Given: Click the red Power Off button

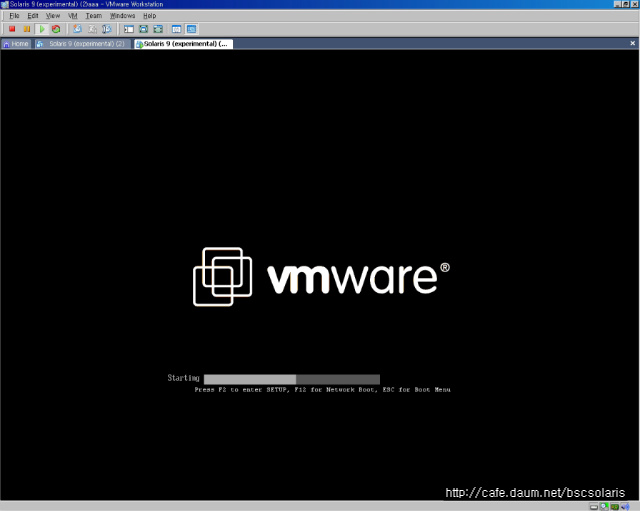Looking at the screenshot, I should pos(12,29).
